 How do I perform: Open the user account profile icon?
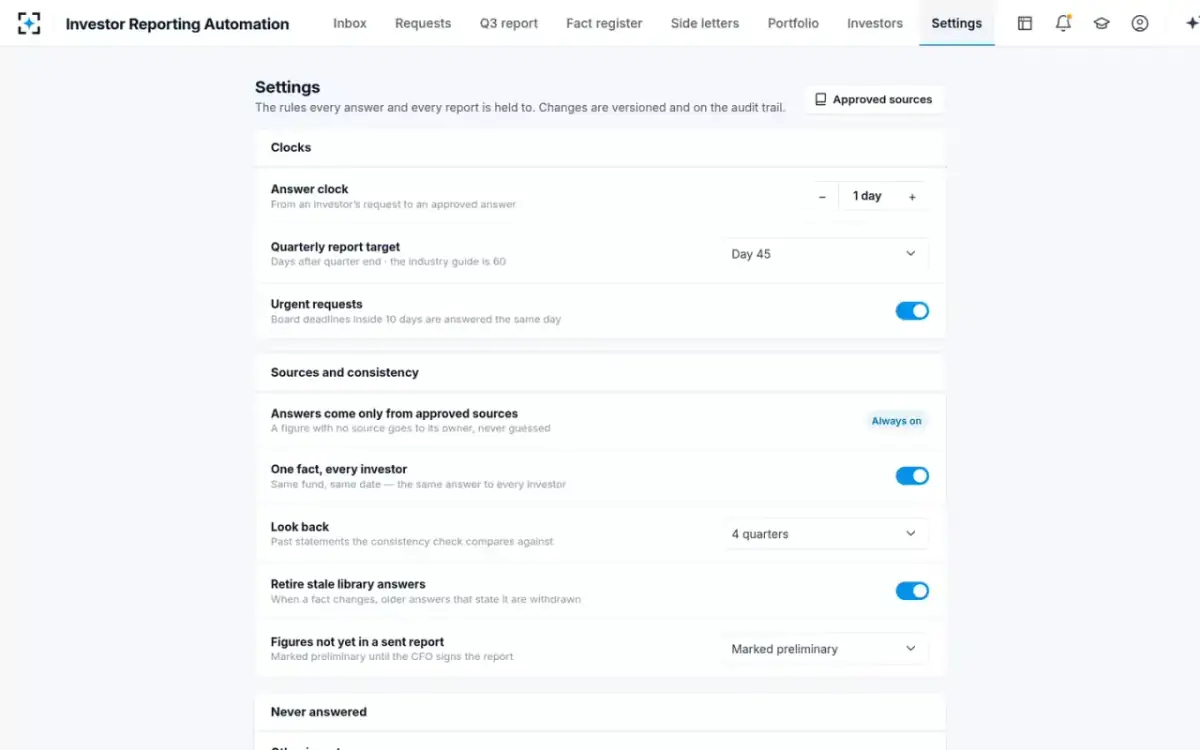coord(1140,23)
